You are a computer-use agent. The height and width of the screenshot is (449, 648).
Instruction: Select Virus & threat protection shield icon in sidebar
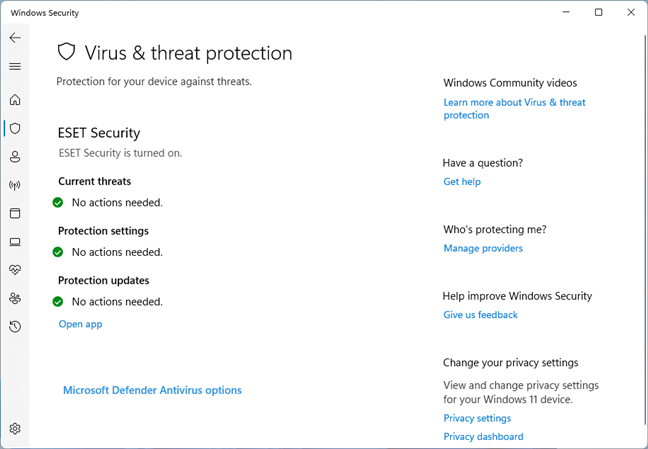(x=15, y=129)
